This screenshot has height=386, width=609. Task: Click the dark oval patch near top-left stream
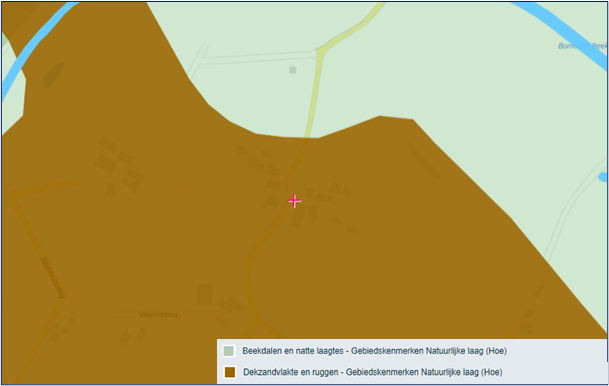click(x=53, y=75)
